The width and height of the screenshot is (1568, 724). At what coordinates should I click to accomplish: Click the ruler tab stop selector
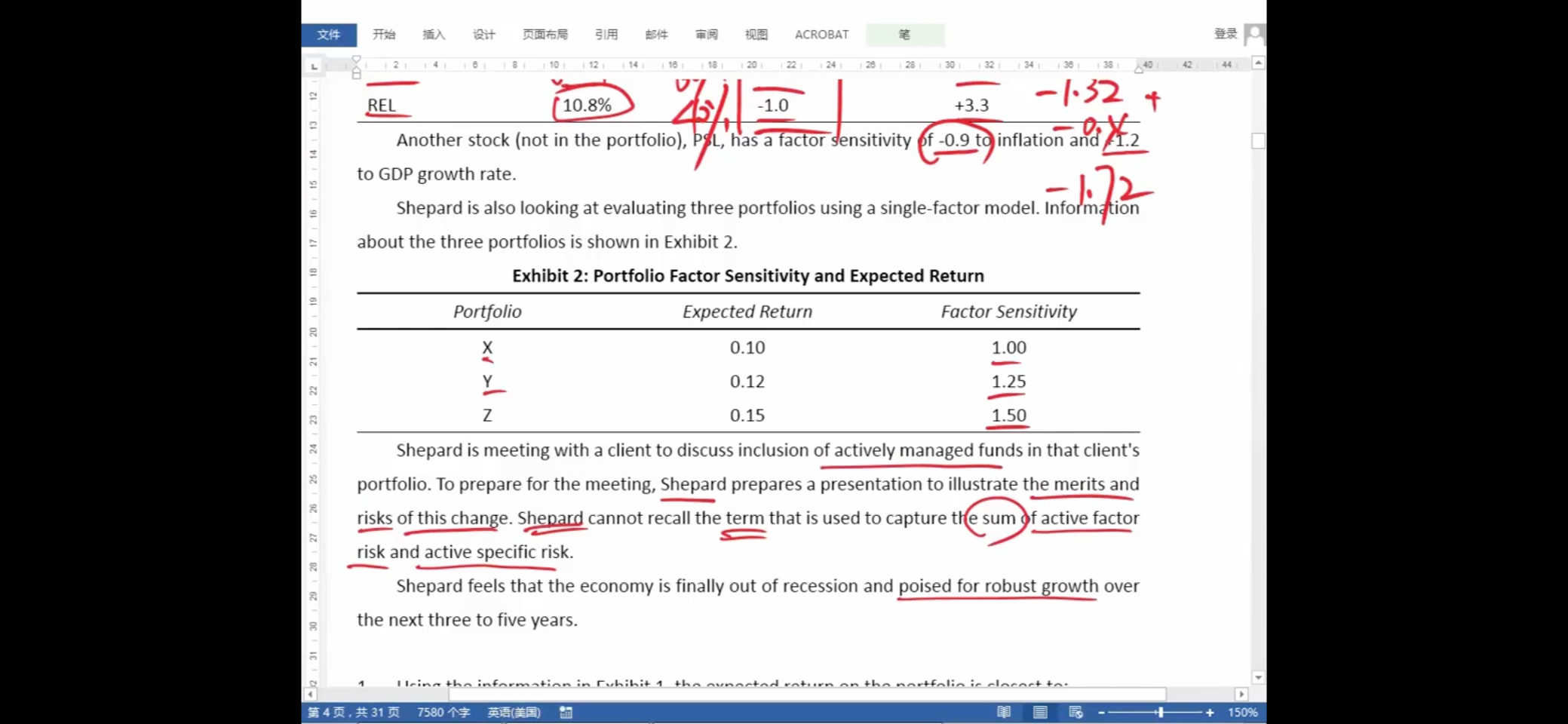(314, 66)
